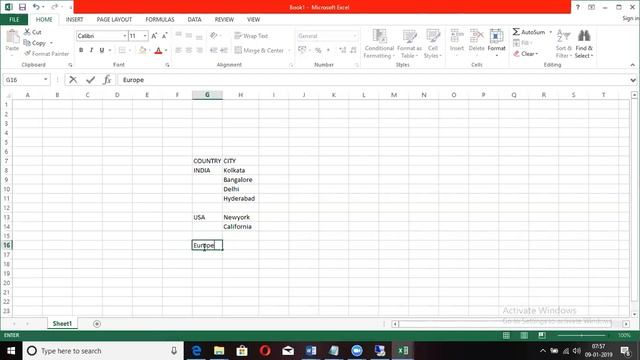
Task: Switch to Normal view in status bar
Action: 506,335
